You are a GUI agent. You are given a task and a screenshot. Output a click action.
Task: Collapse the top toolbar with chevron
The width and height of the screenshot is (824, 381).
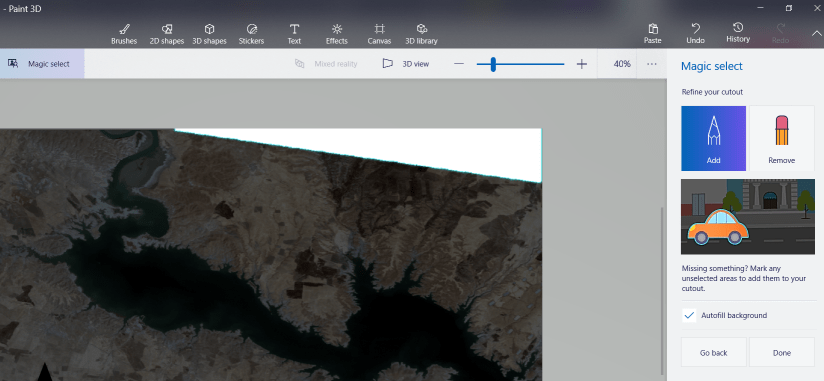(816, 33)
